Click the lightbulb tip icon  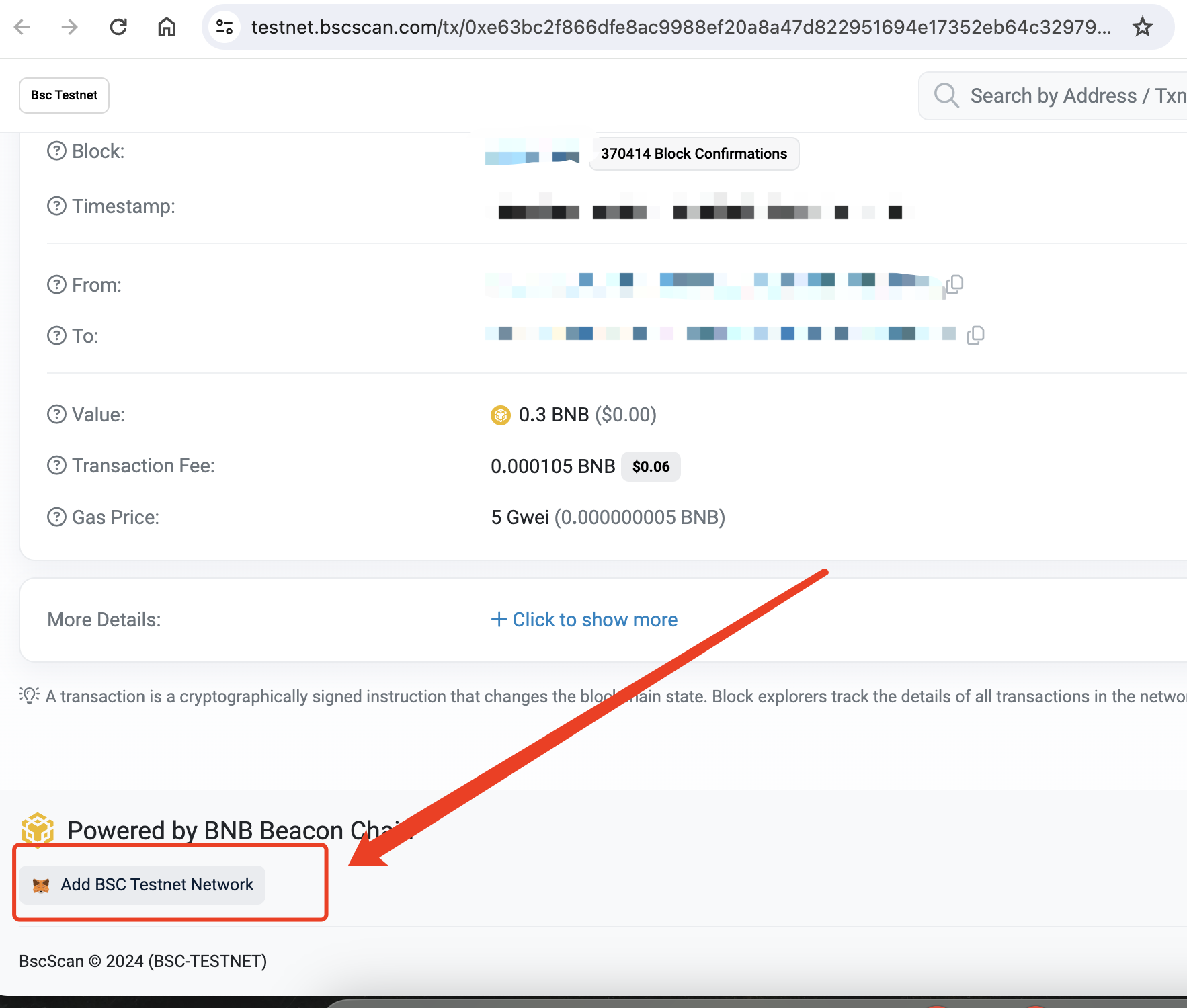pyautogui.click(x=29, y=696)
